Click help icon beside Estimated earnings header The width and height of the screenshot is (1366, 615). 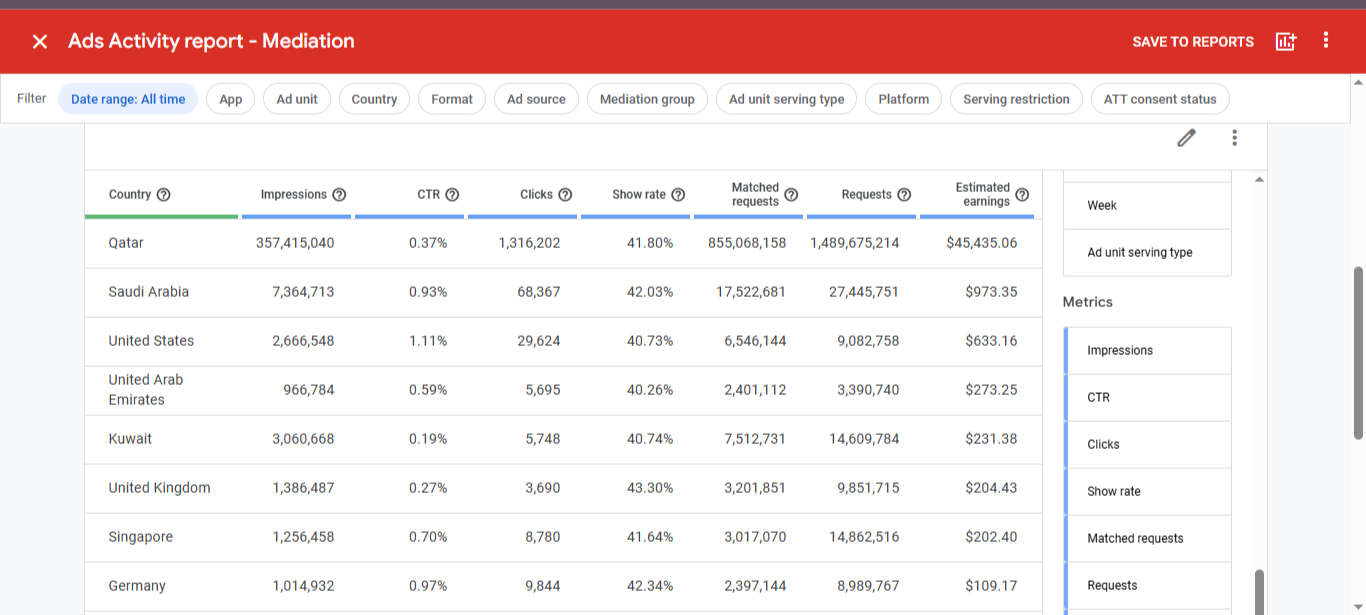point(1022,195)
